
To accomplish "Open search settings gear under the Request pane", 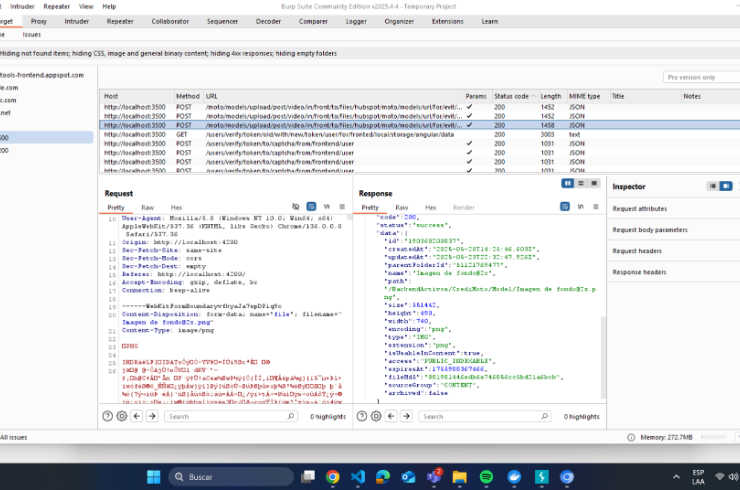I will coord(122,416).
